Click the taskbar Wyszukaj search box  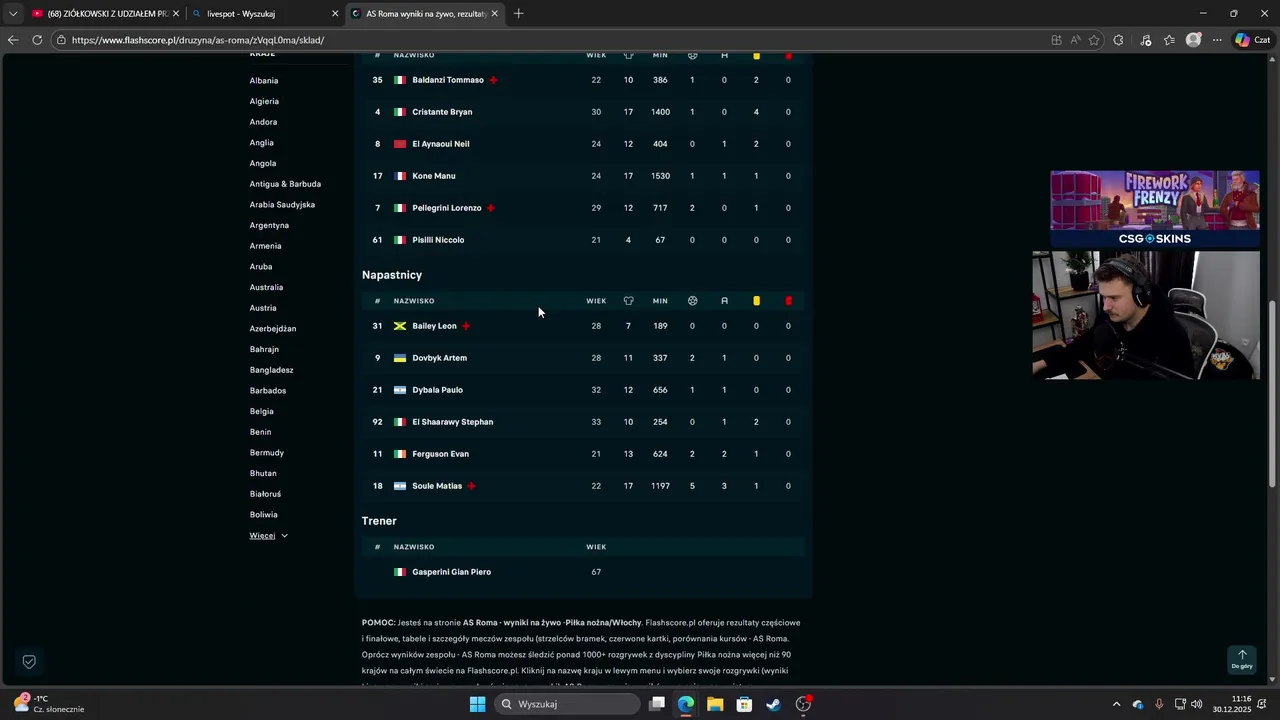[x=569, y=704]
